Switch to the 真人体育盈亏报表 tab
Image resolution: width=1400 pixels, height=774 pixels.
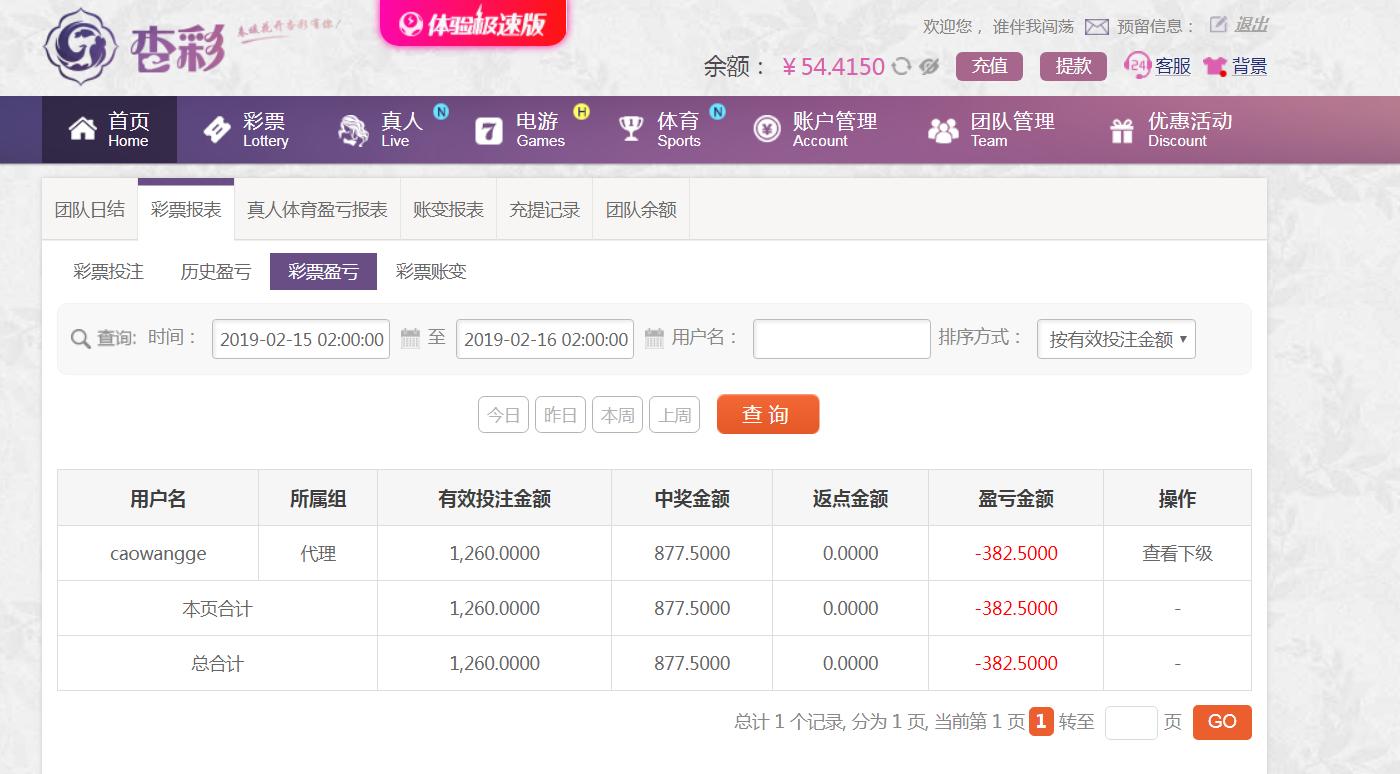[x=317, y=210]
